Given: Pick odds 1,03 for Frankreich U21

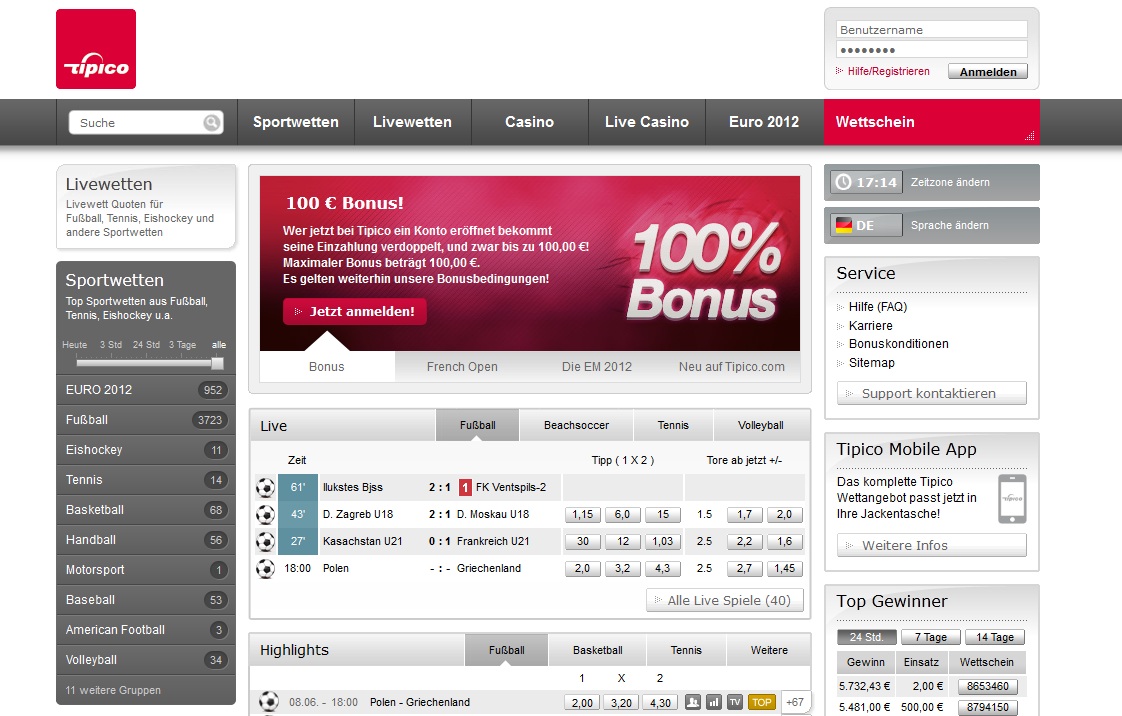Looking at the screenshot, I should (663, 541).
